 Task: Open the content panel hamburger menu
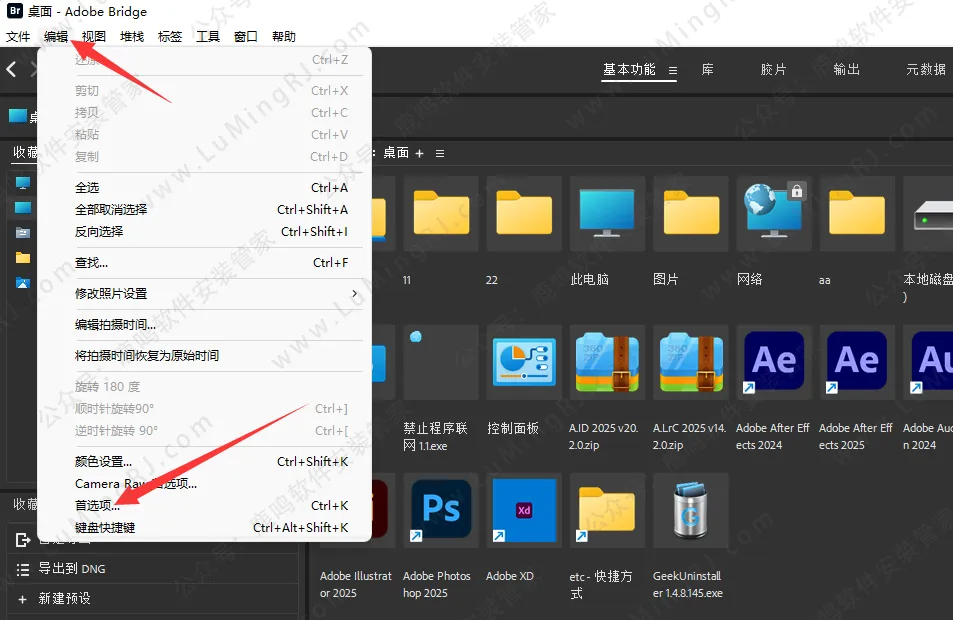coord(440,153)
